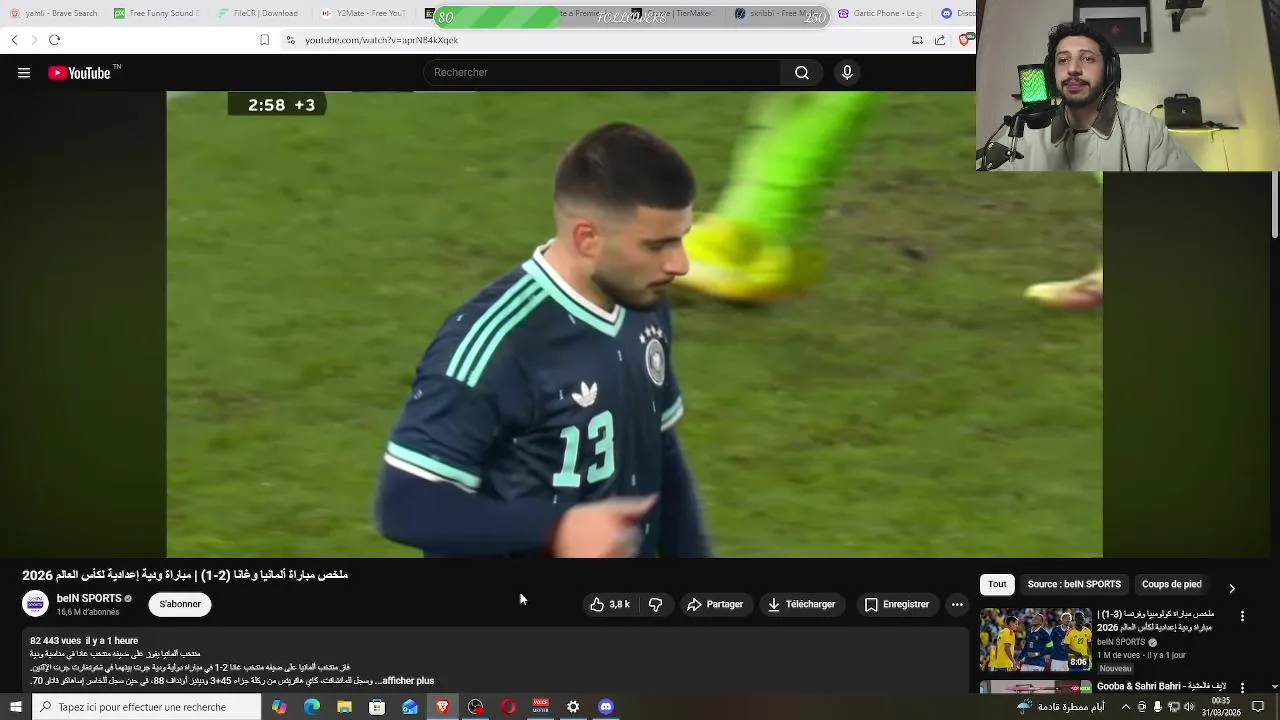
Task: Switch to the skribbl tab
Action: (779, 13)
